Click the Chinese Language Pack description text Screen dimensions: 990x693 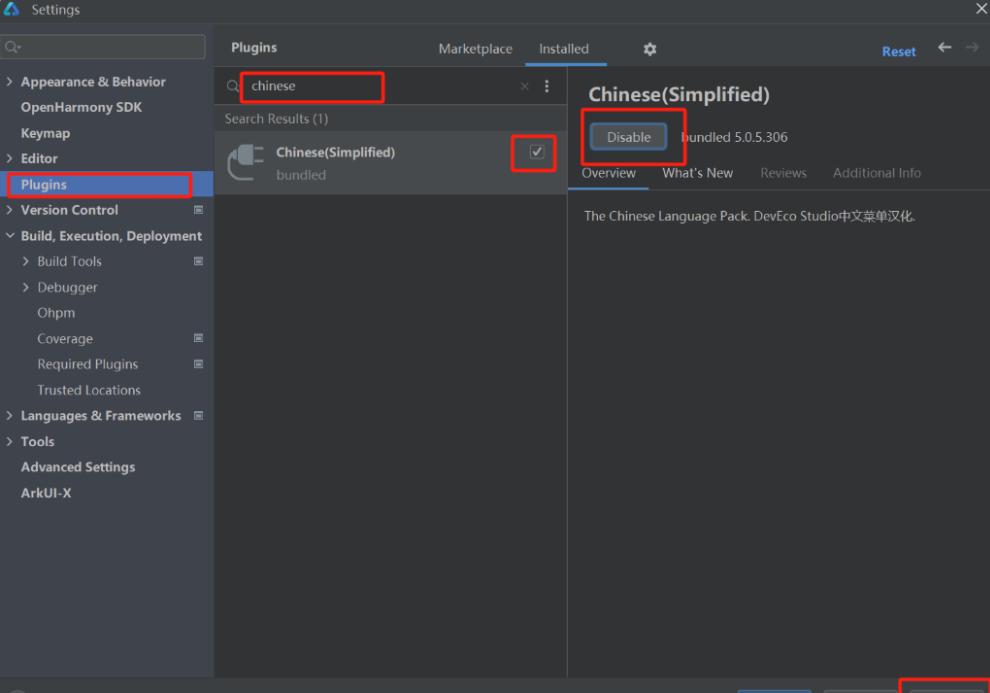click(749, 216)
